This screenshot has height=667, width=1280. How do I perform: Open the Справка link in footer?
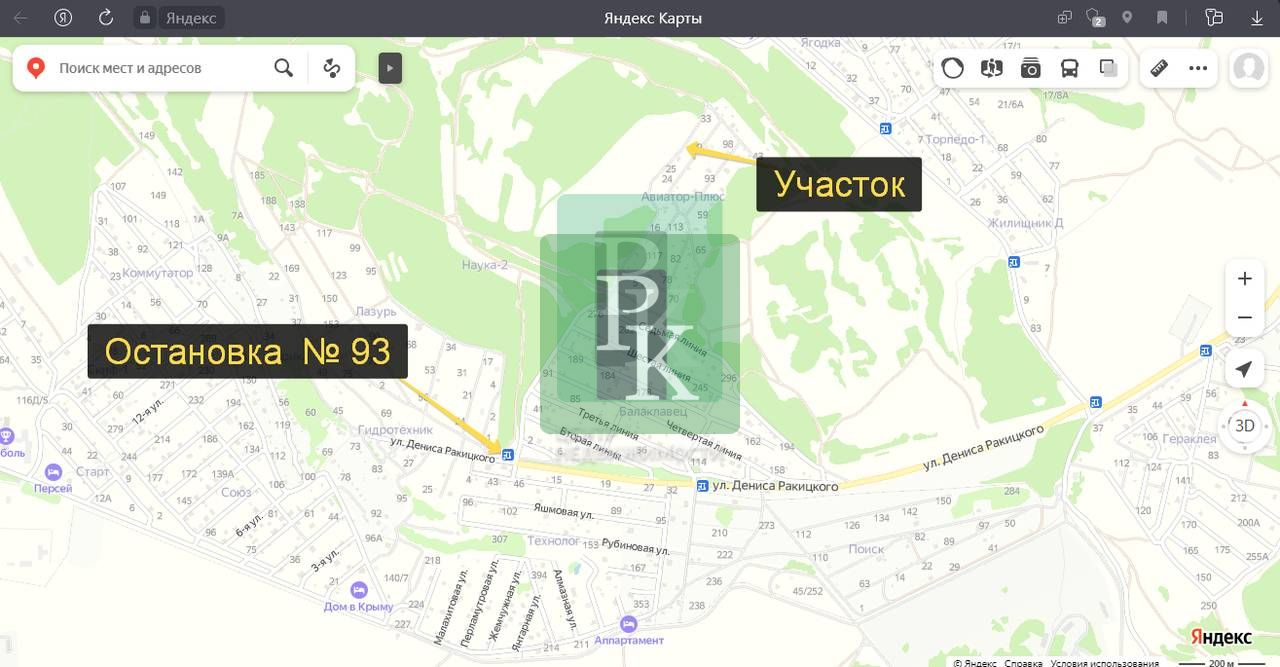pos(1023,662)
